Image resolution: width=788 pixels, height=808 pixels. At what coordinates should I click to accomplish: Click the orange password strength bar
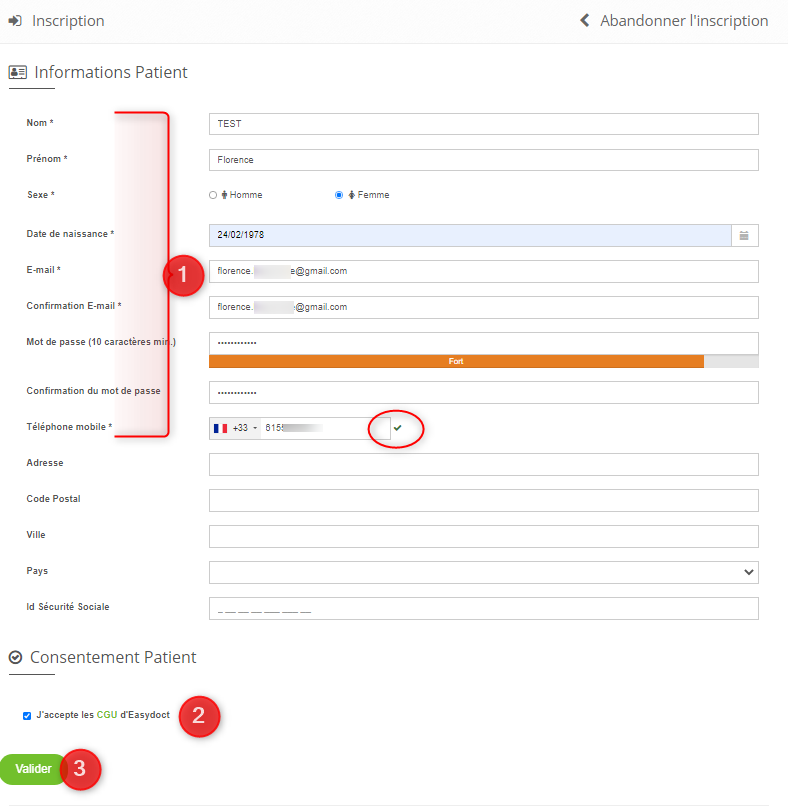point(456,361)
